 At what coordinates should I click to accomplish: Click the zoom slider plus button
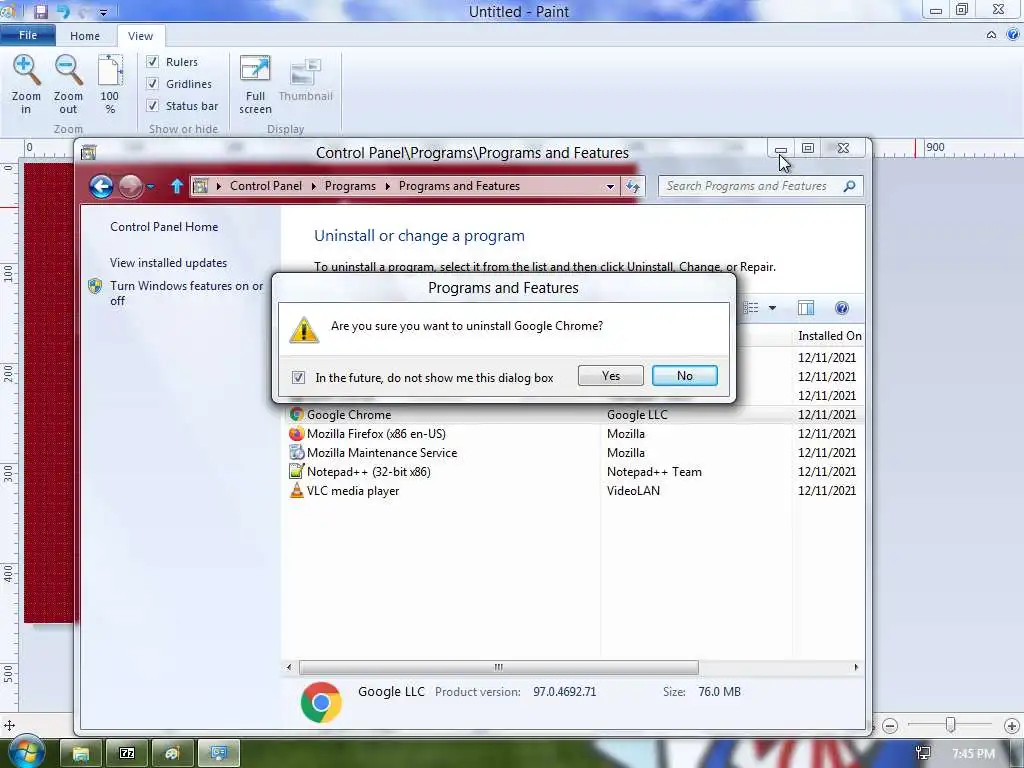(1012, 726)
